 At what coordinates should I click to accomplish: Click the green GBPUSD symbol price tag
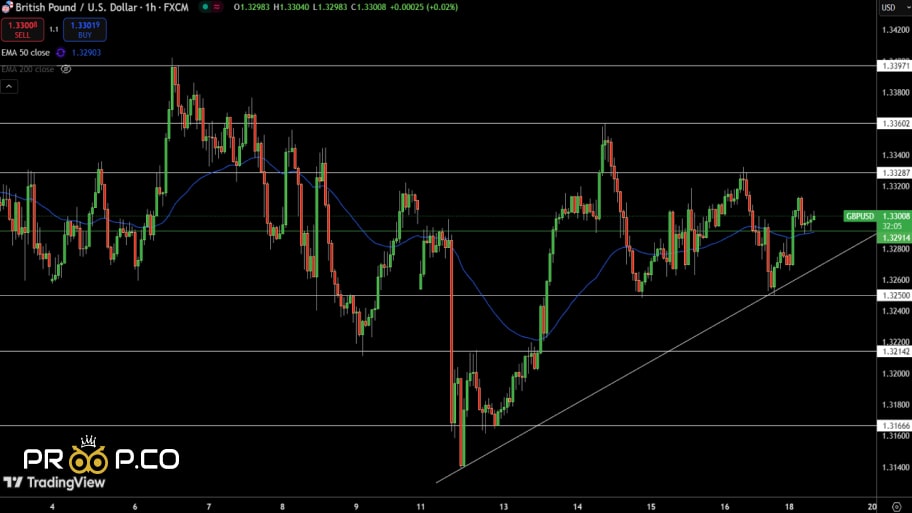(x=860, y=216)
